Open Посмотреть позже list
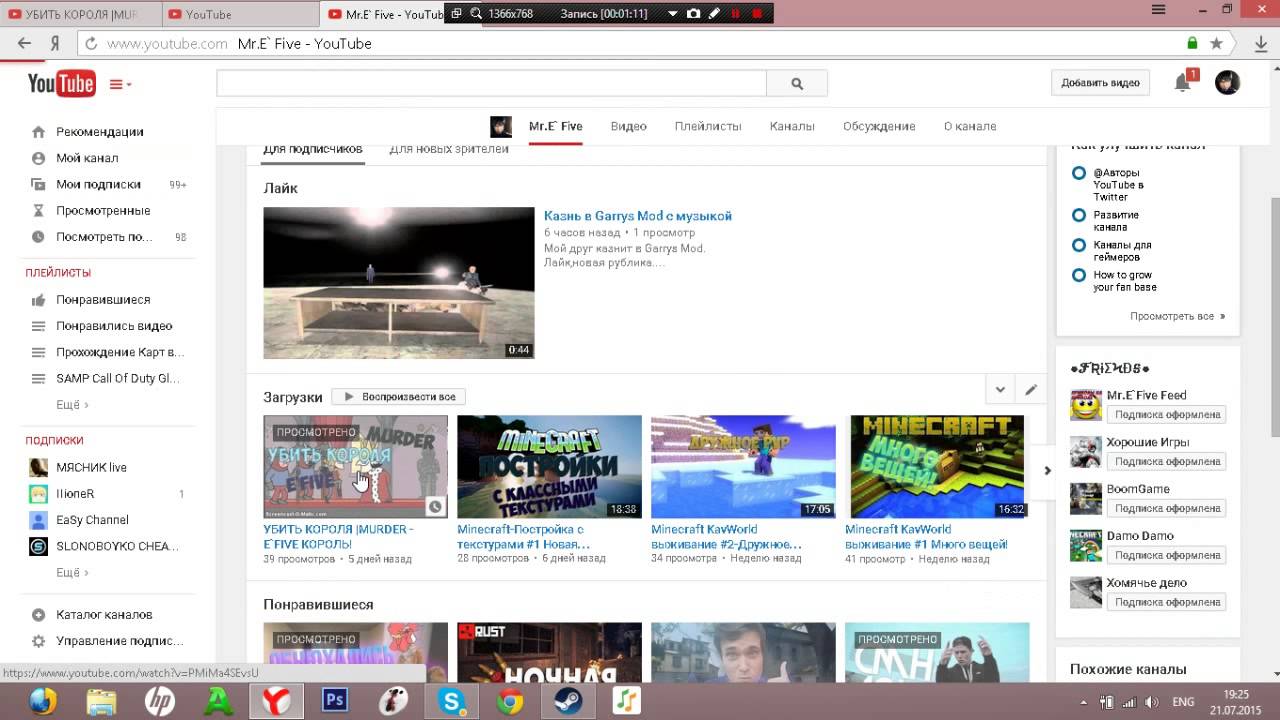This screenshot has height=720, width=1280. tap(104, 237)
